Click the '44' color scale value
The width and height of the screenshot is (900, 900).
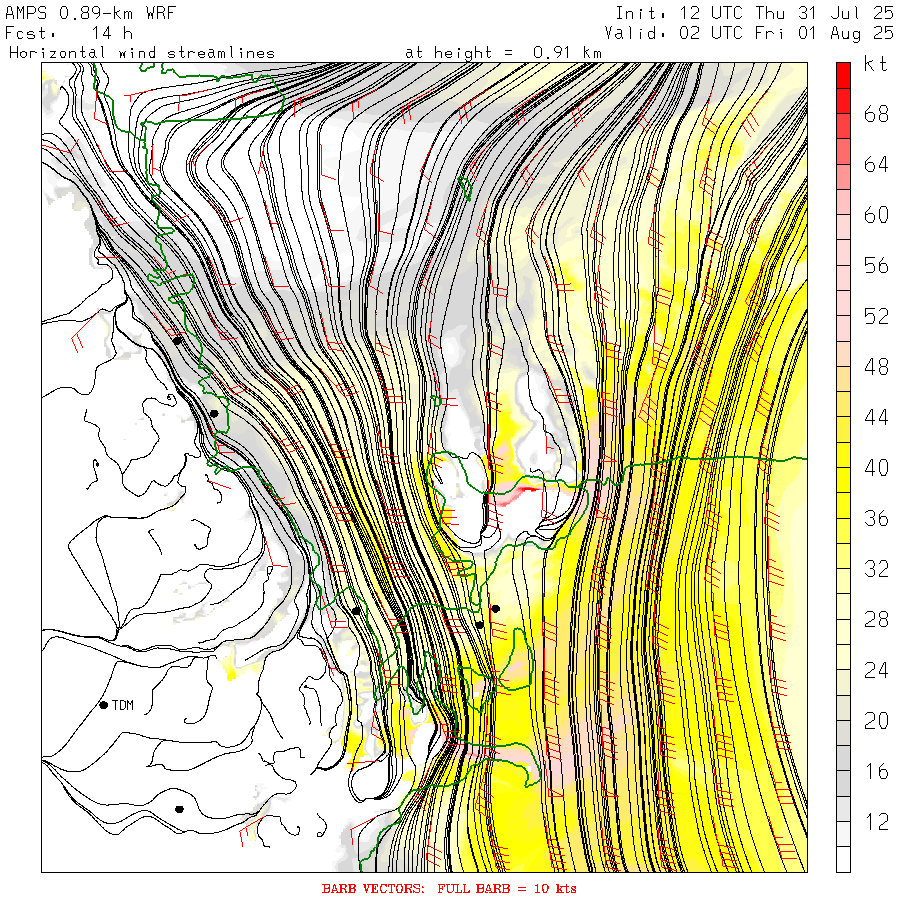876,418
